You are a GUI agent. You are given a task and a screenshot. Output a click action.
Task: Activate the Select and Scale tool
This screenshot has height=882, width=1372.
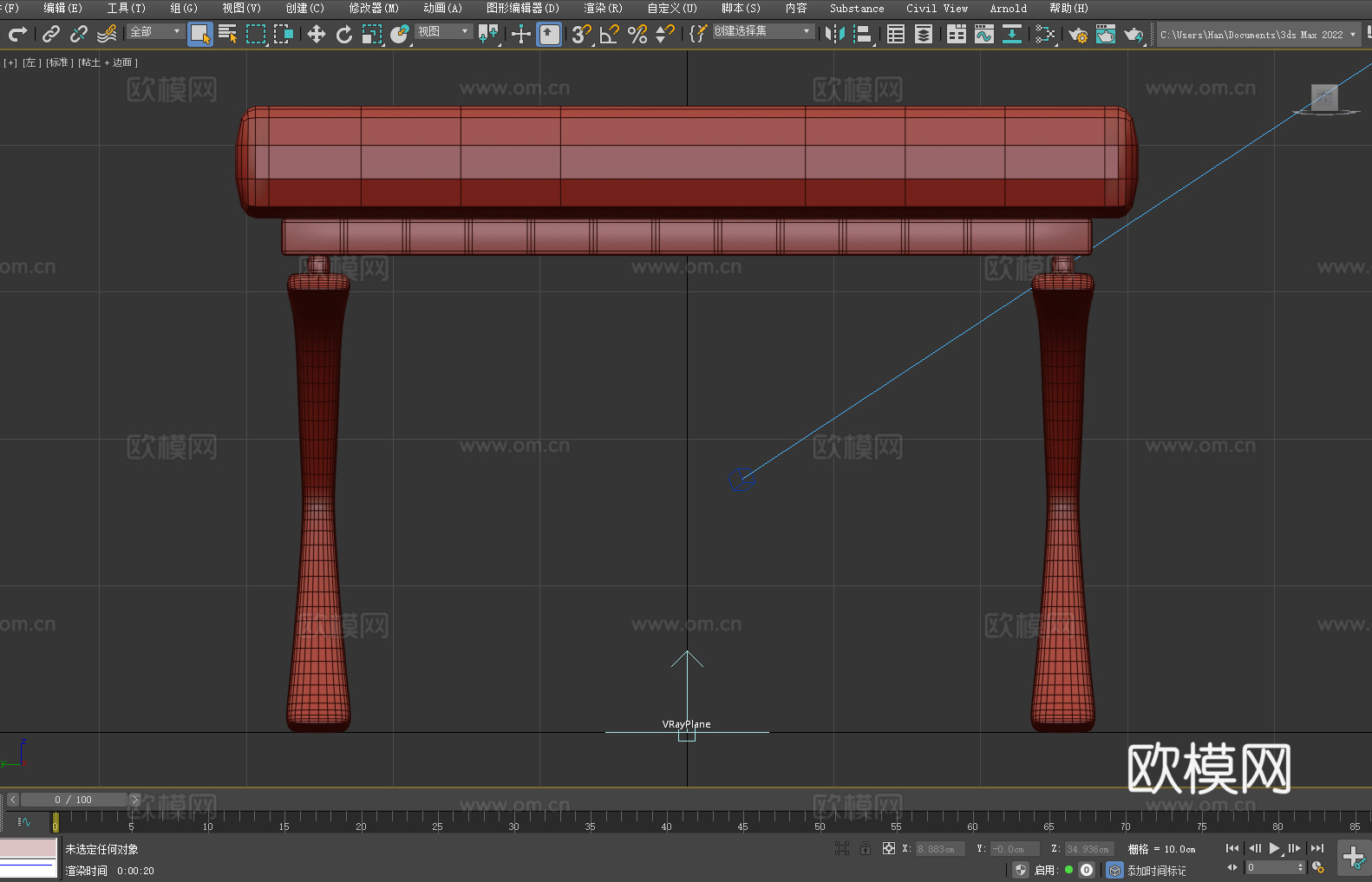(x=372, y=34)
